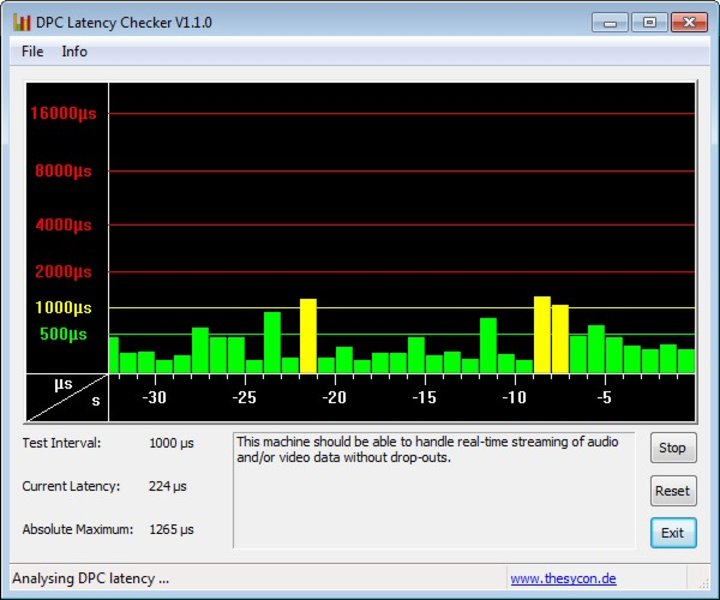Open the www.thesycon.de link
Screen dimensions: 720x600
point(563,578)
